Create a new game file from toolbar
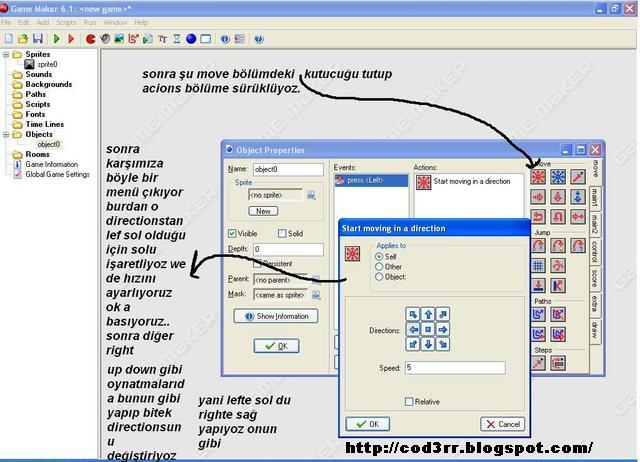Screen dimensions: 640x462 (9, 39)
